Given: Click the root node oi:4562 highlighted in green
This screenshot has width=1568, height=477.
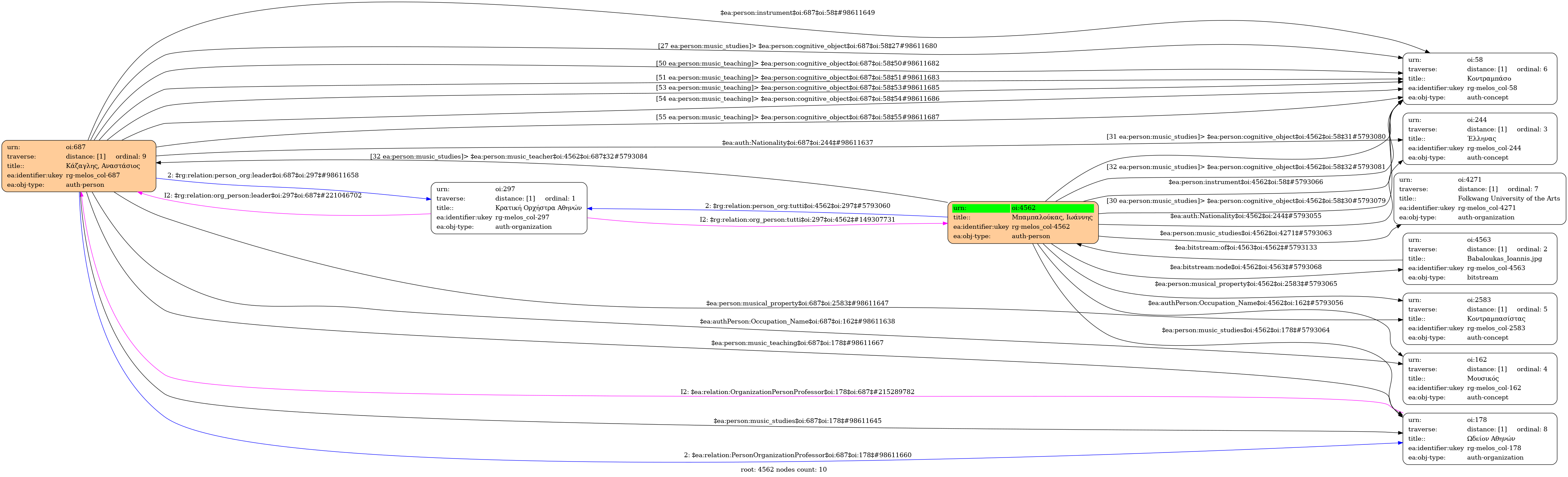Looking at the screenshot, I should click(1023, 222).
